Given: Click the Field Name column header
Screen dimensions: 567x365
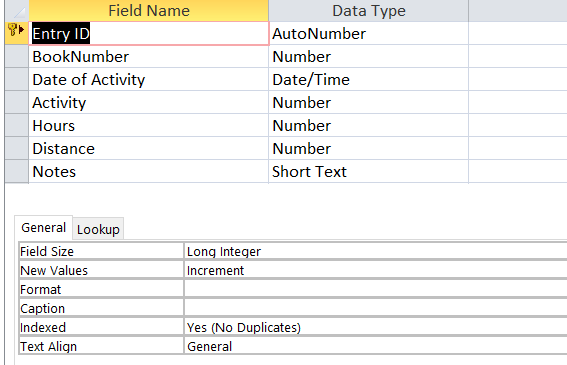Looking at the screenshot, I should click(149, 10).
